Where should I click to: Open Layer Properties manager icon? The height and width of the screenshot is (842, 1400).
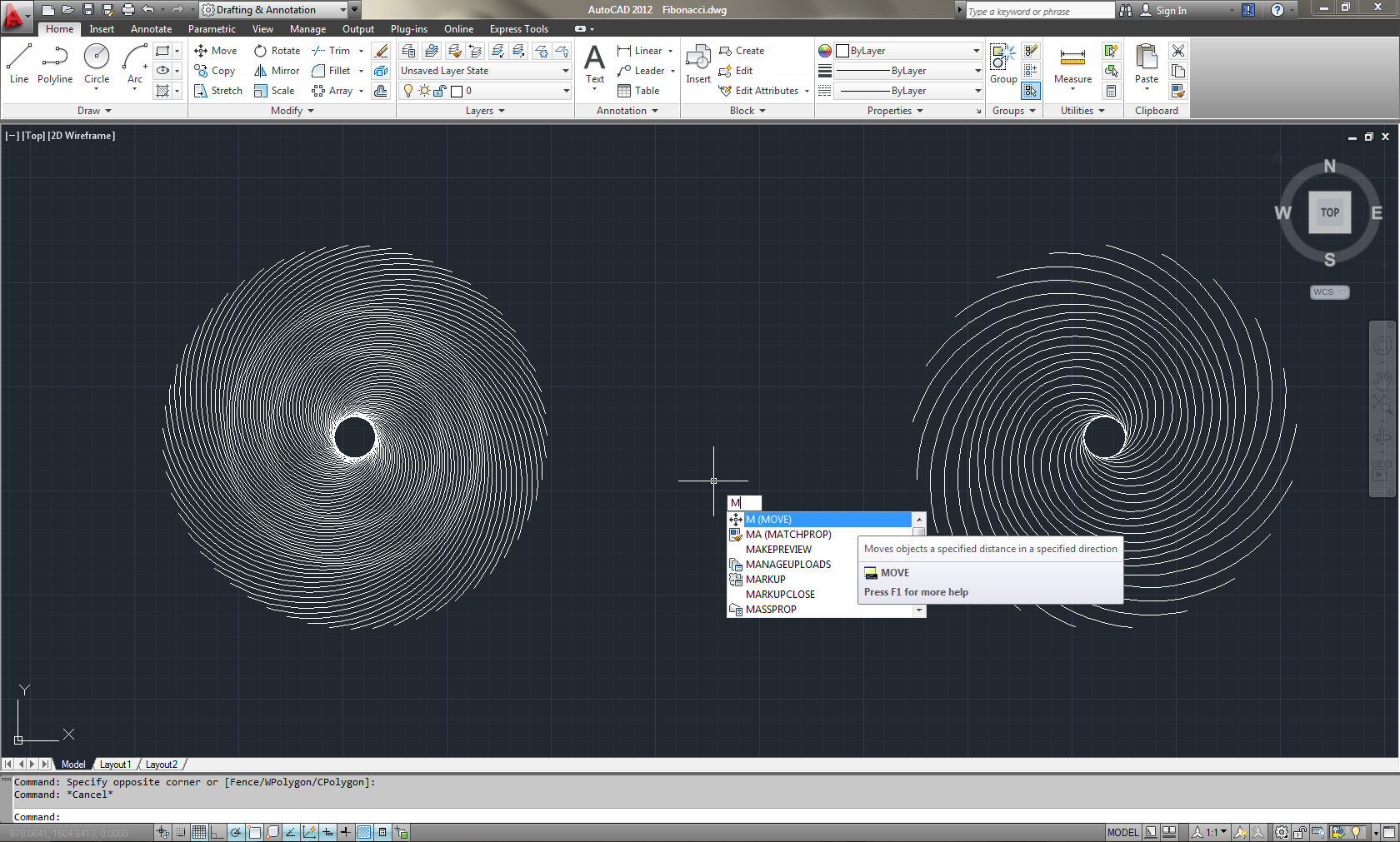point(408,51)
